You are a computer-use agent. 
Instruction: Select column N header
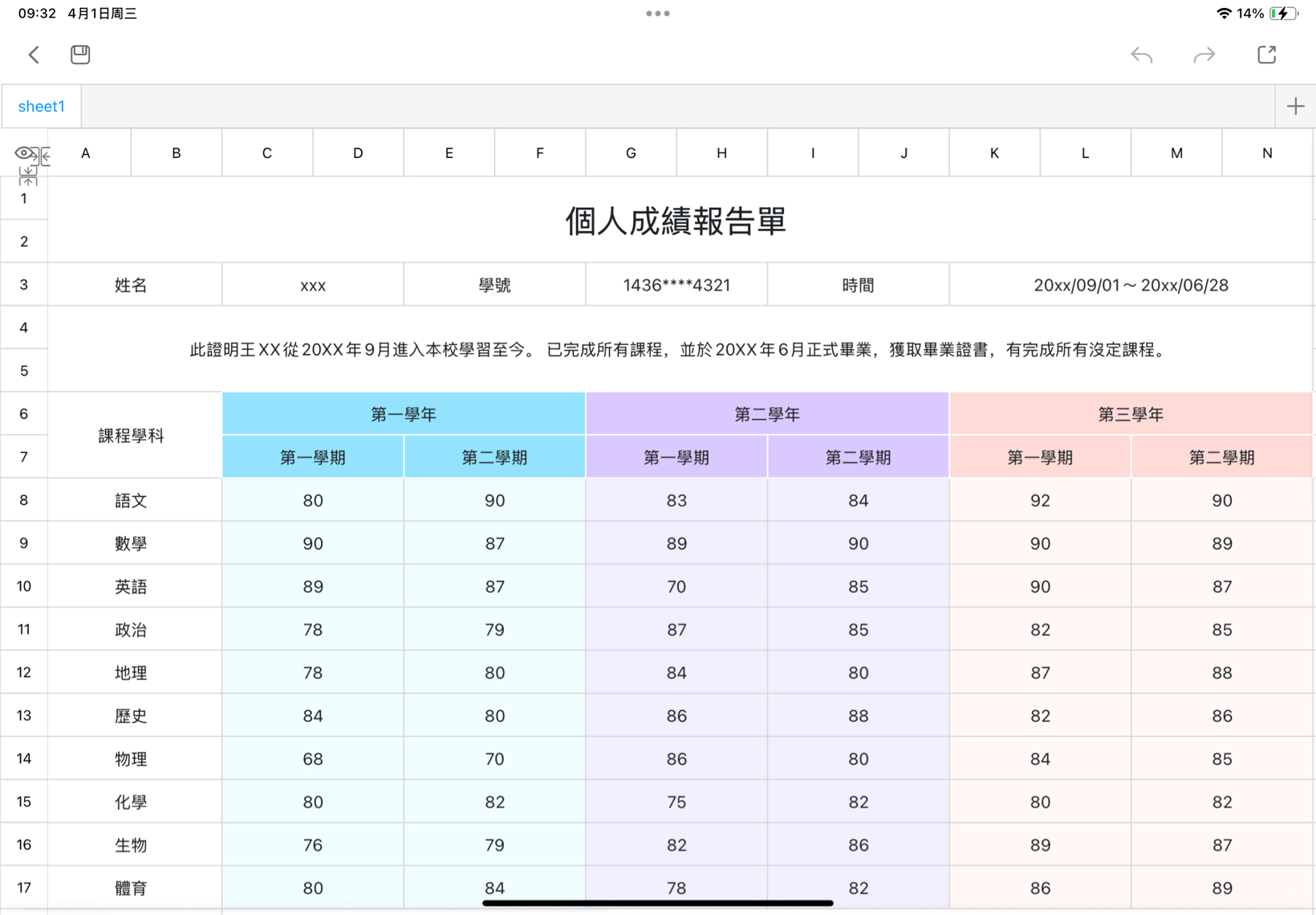1267,152
